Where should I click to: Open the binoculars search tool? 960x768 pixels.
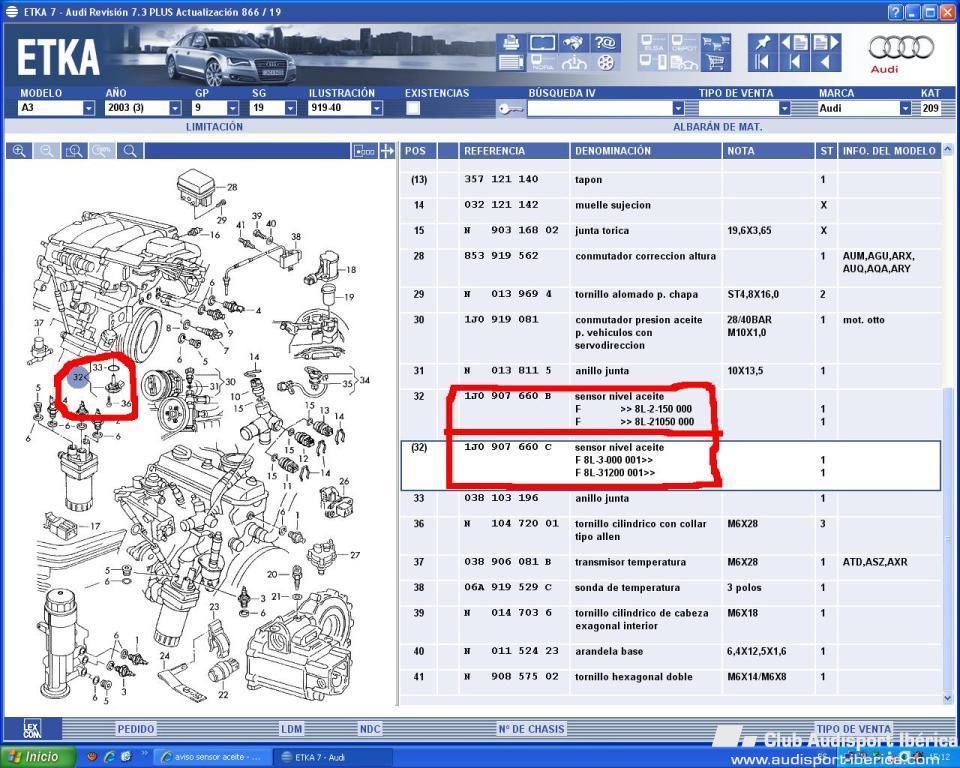574,42
